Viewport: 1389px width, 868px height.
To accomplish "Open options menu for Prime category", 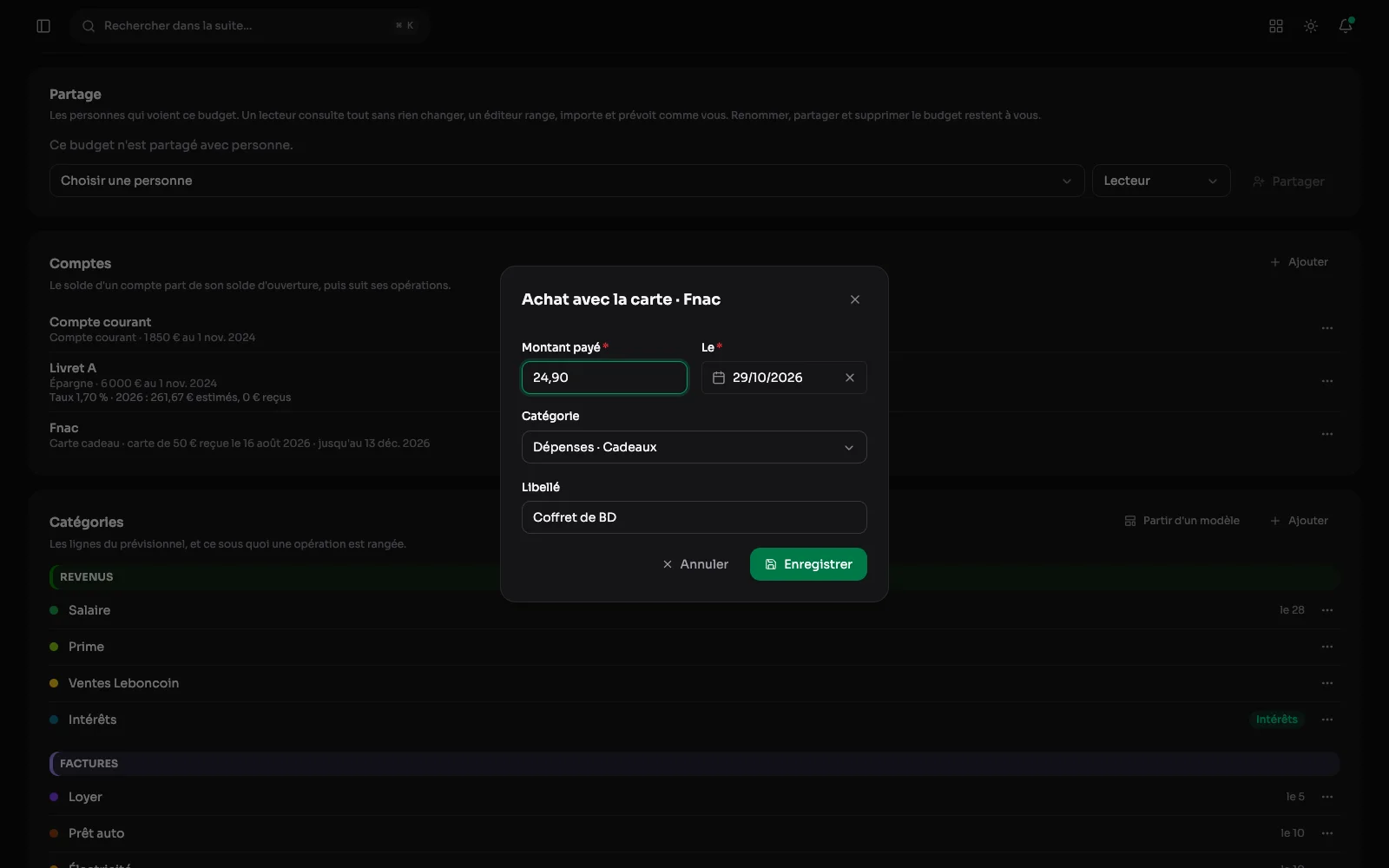I will click(x=1327, y=647).
